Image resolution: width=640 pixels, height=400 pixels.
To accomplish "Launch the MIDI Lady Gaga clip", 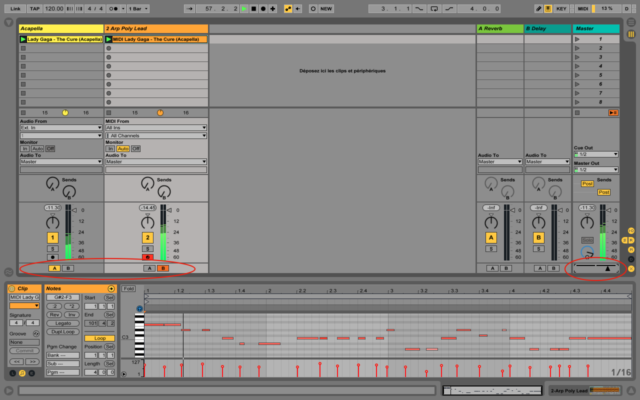I will click(x=109, y=39).
